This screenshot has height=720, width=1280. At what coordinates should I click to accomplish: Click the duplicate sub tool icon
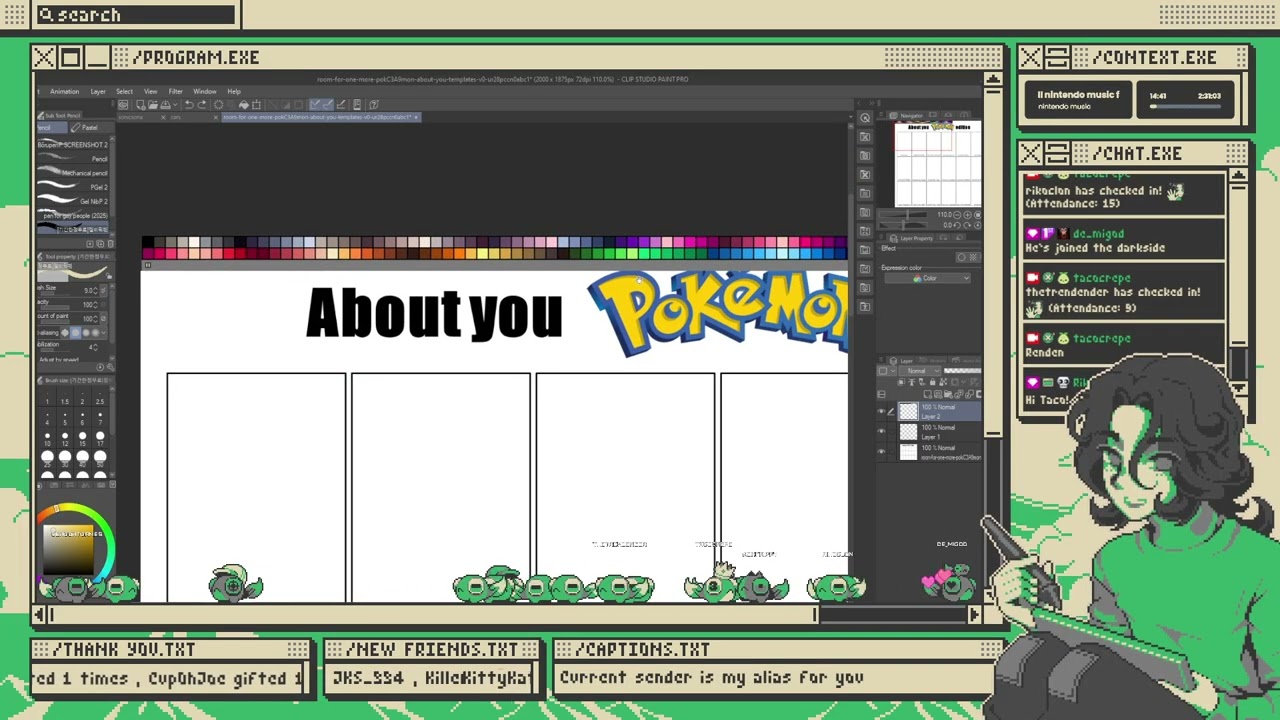pyautogui.click(x=100, y=243)
